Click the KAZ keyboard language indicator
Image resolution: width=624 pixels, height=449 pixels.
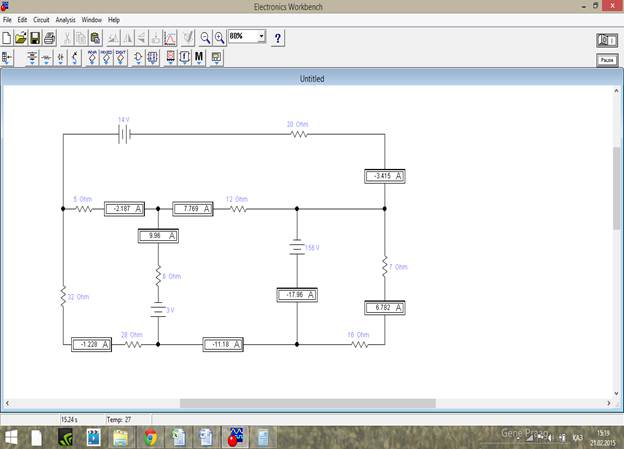(x=577, y=438)
